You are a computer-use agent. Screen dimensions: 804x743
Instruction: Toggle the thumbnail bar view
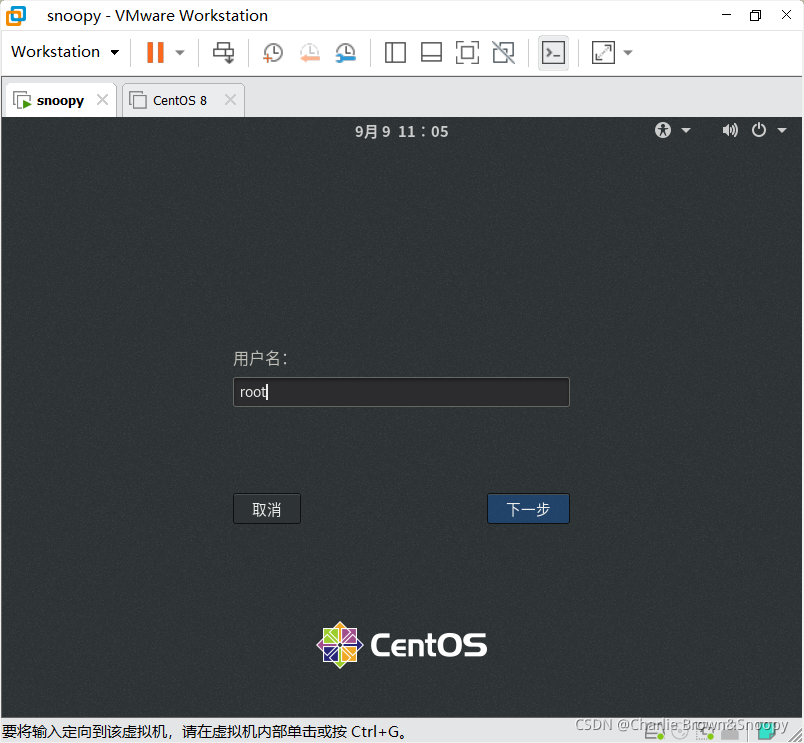tap(431, 52)
